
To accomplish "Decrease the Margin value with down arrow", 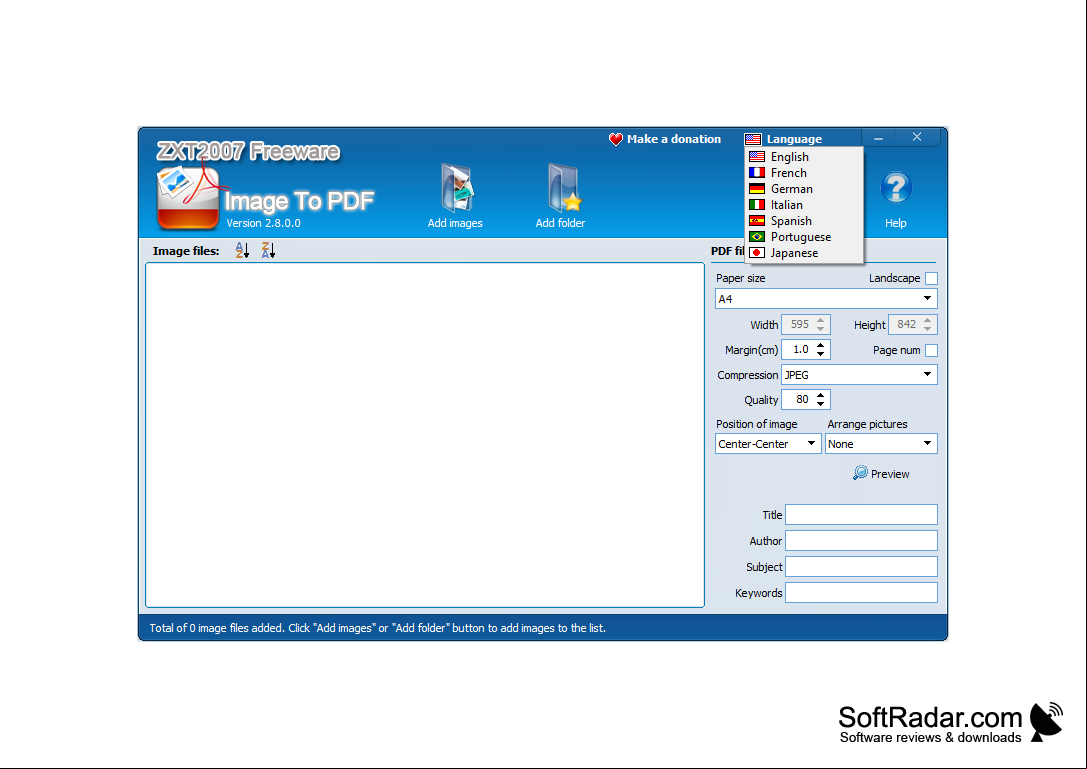I will [821, 354].
